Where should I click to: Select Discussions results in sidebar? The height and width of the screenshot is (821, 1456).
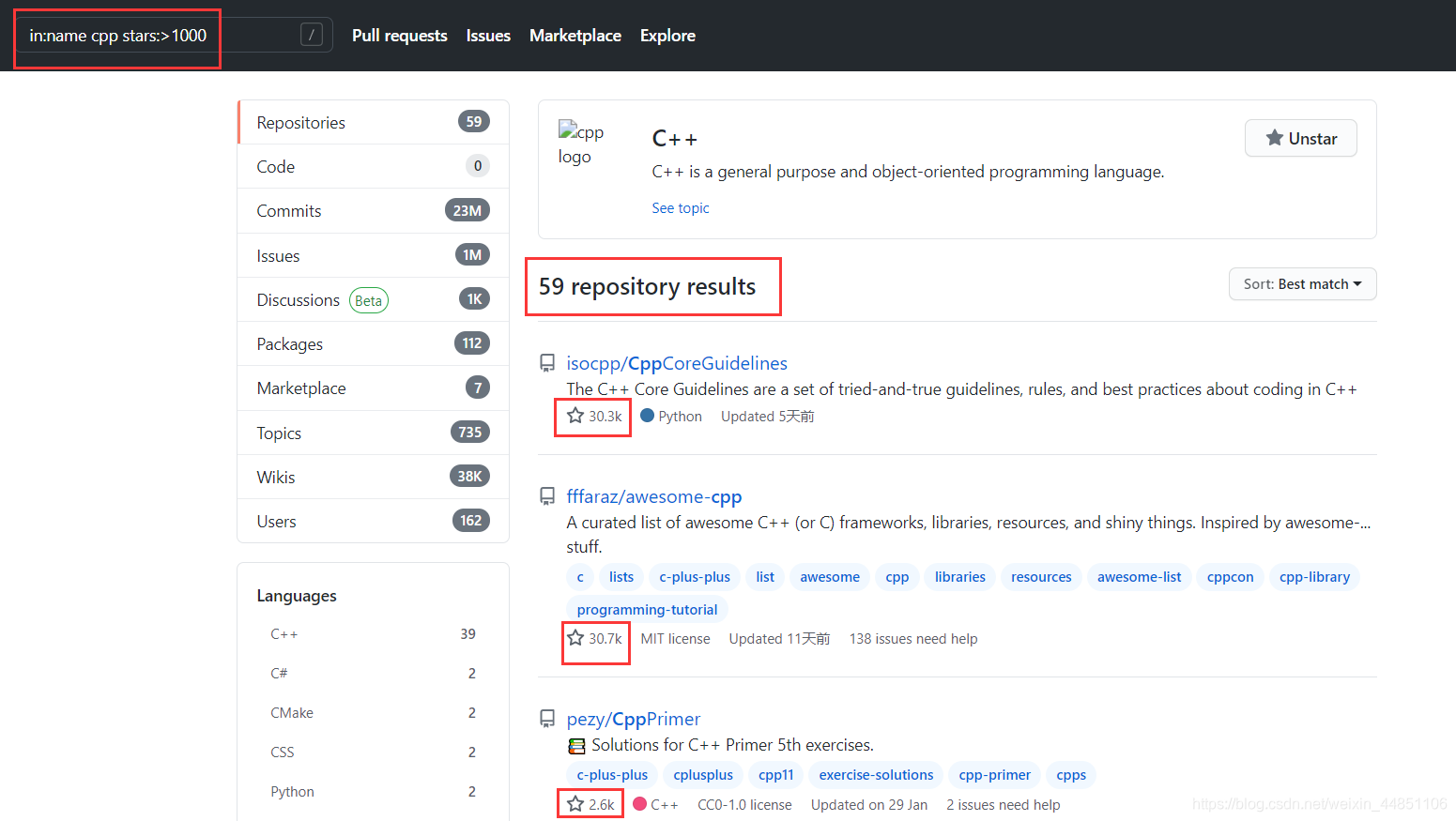pyautogui.click(x=374, y=299)
